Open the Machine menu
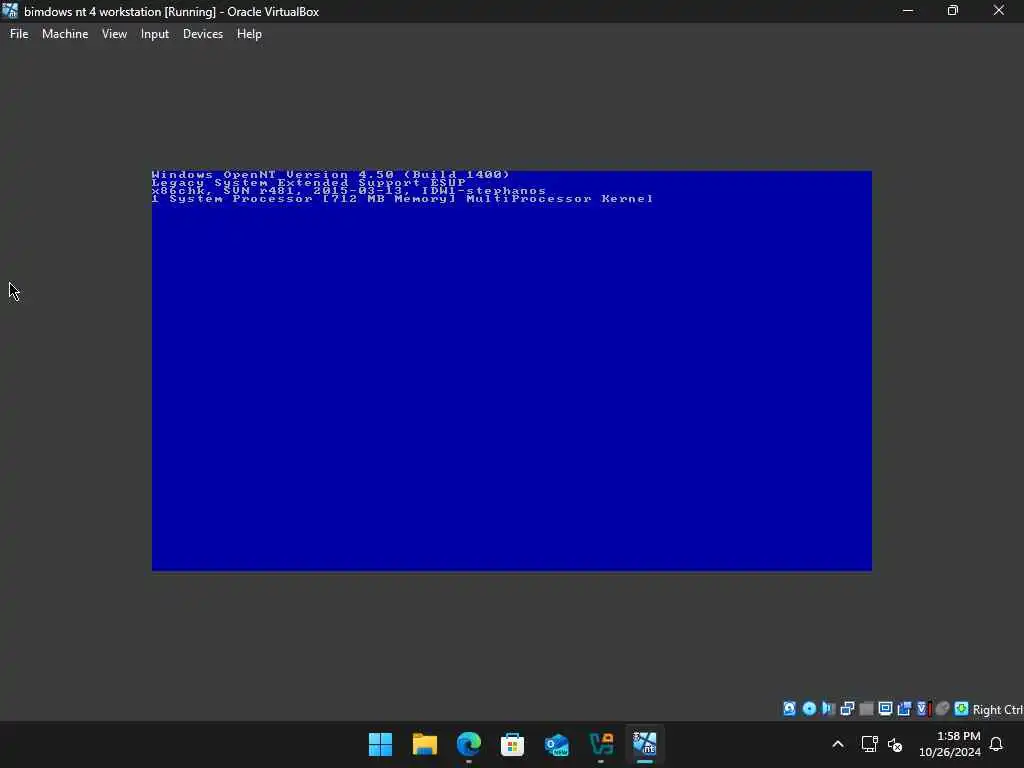Image resolution: width=1024 pixels, height=768 pixels. click(x=65, y=34)
